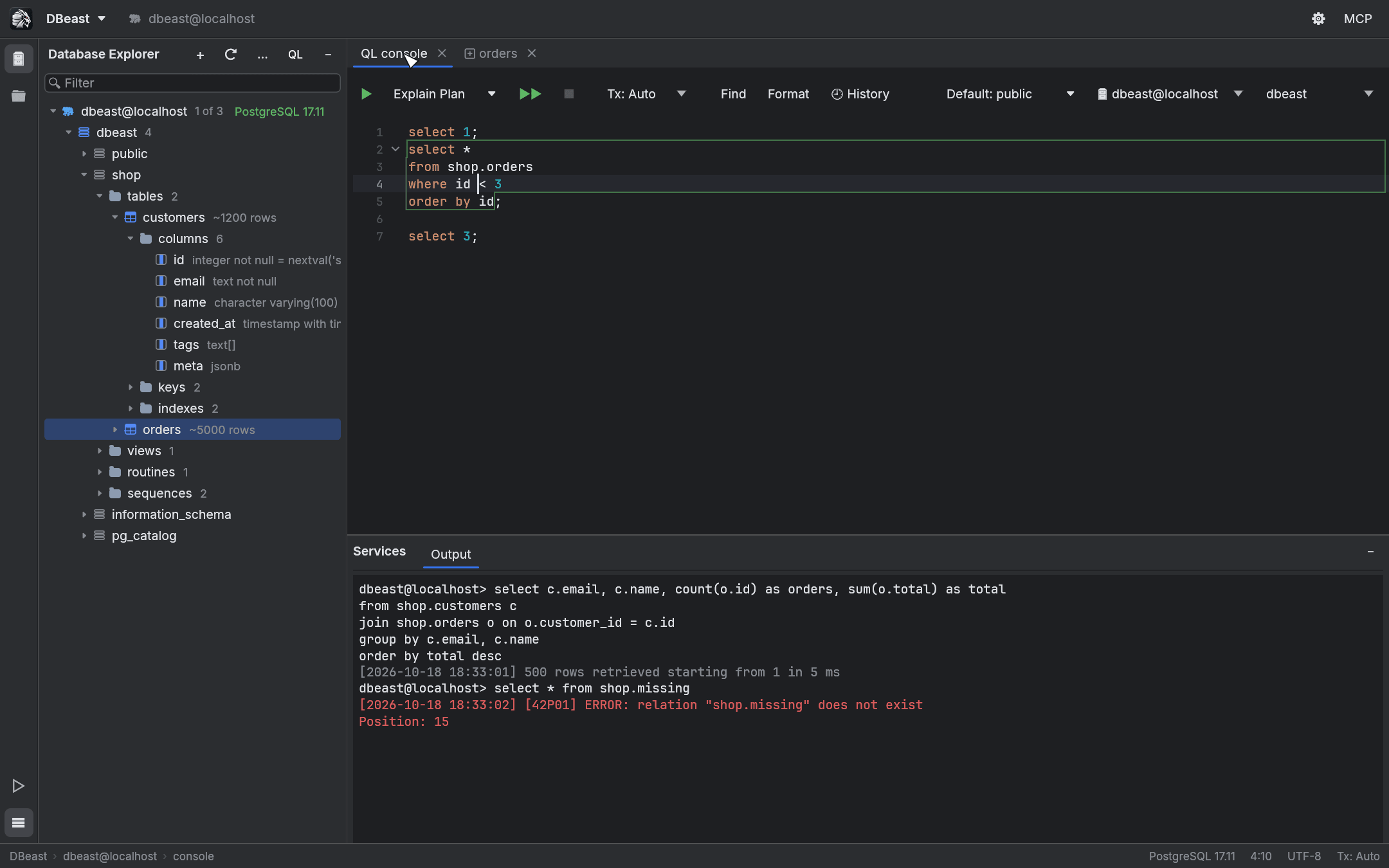This screenshot has height=868, width=1389.
Task: Expand the public schema node
Action: point(84,154)
